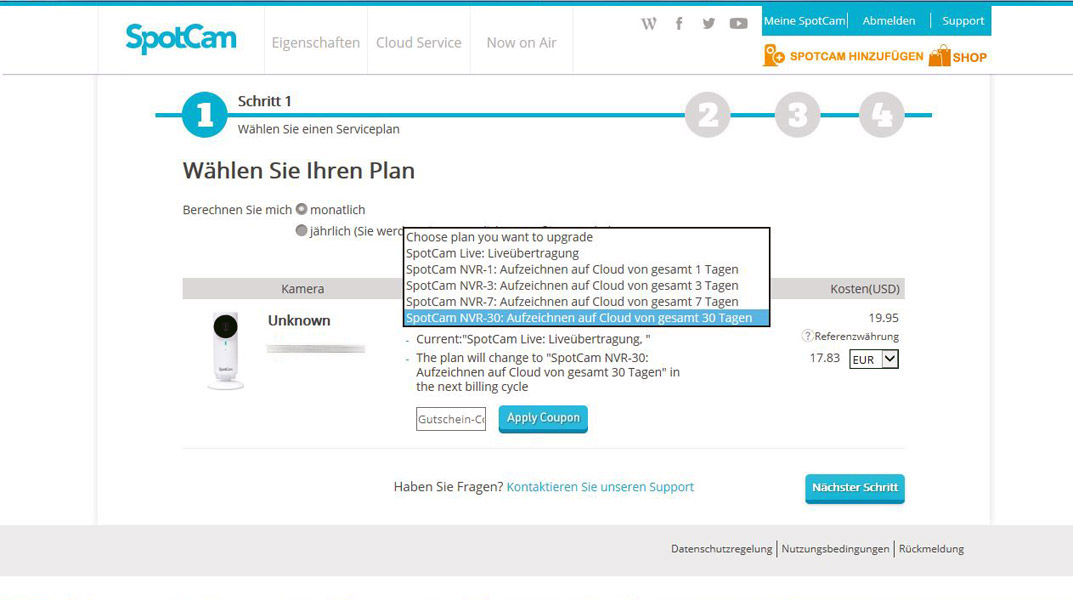Click step 3 circle in progress bar
Viewport: 1073px width, 600px height.
797,115
